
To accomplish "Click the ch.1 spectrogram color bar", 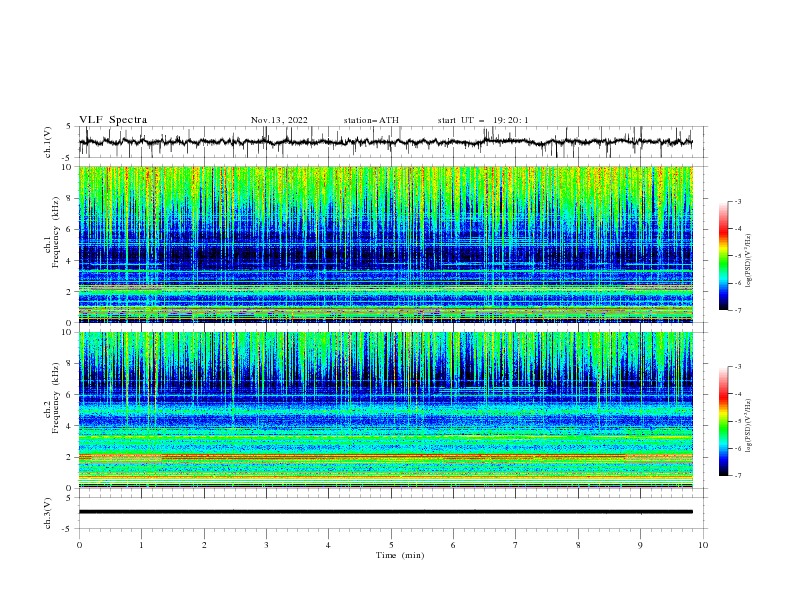I will 724,256.
